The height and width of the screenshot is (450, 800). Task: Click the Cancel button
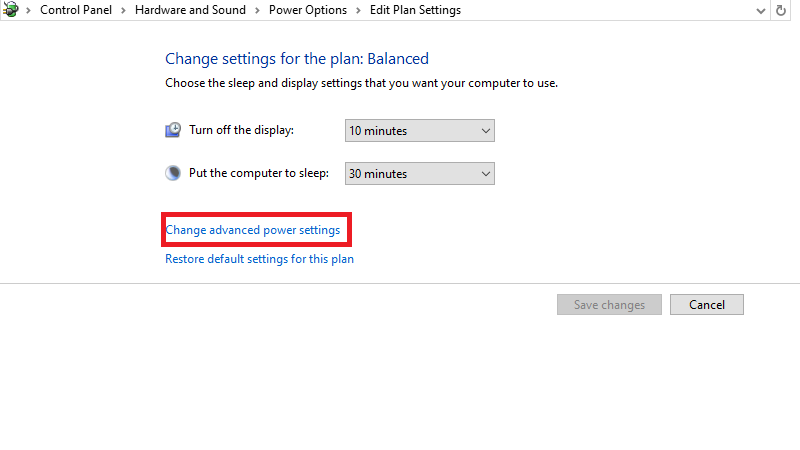(706, 305)
